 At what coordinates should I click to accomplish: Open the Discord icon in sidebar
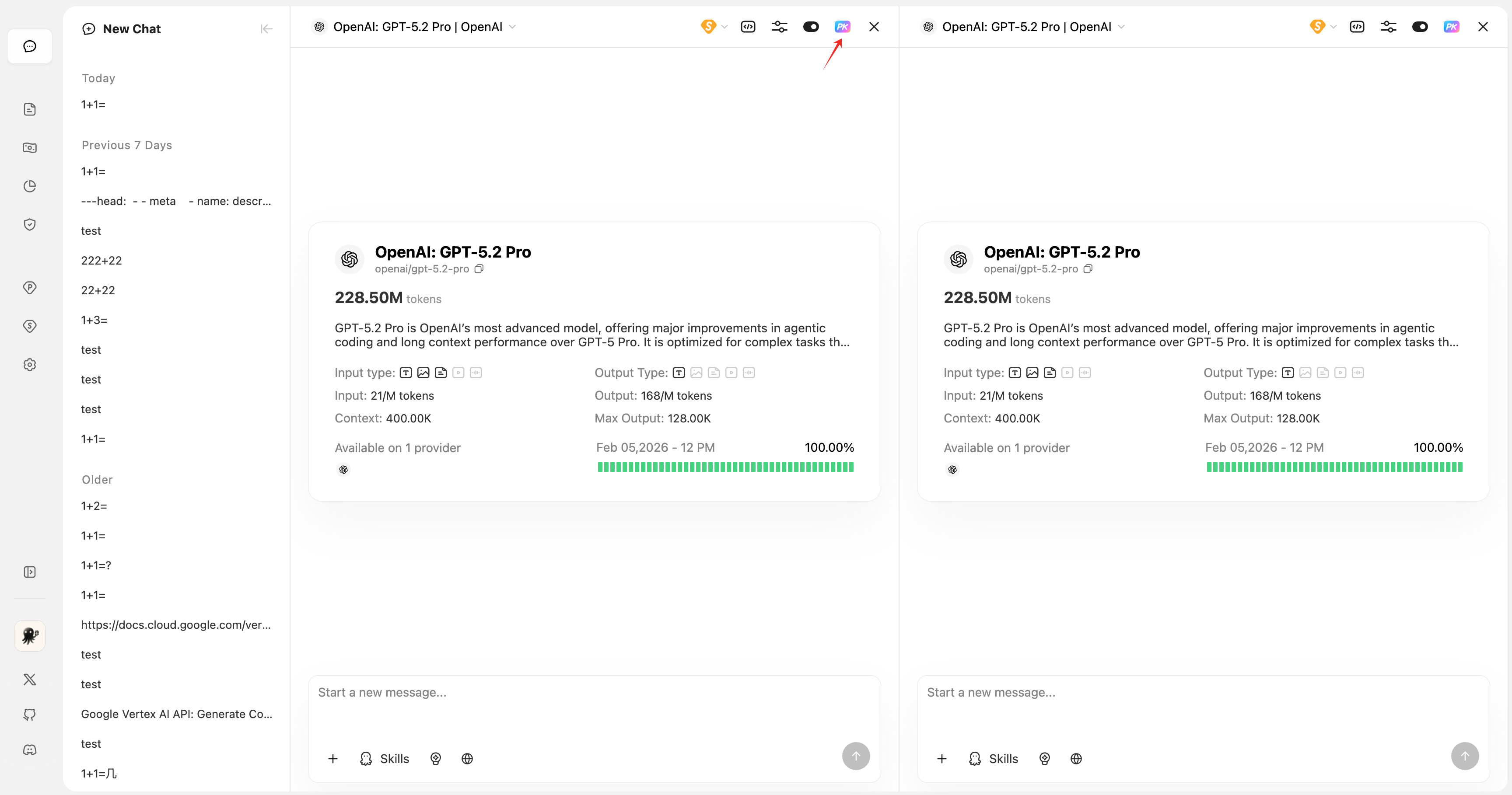point(29,750)
